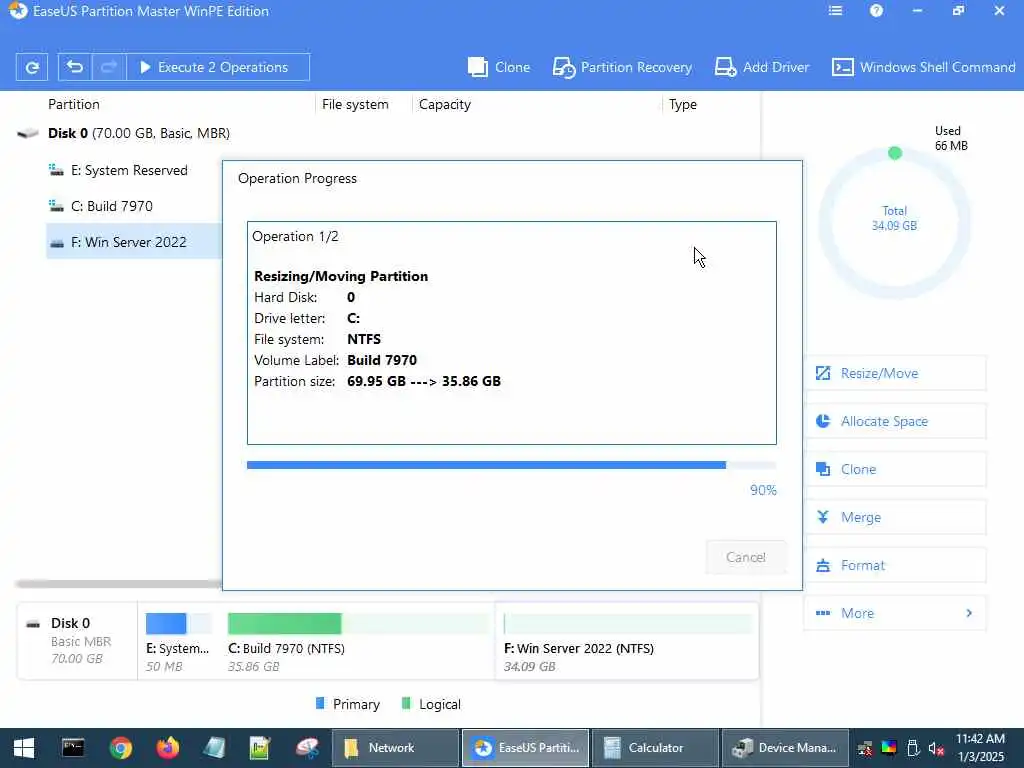Image resolution: width=1024 pixels, height=768 pixels.
Task: Undo the last pending operation
Action: tap(75, 67)
